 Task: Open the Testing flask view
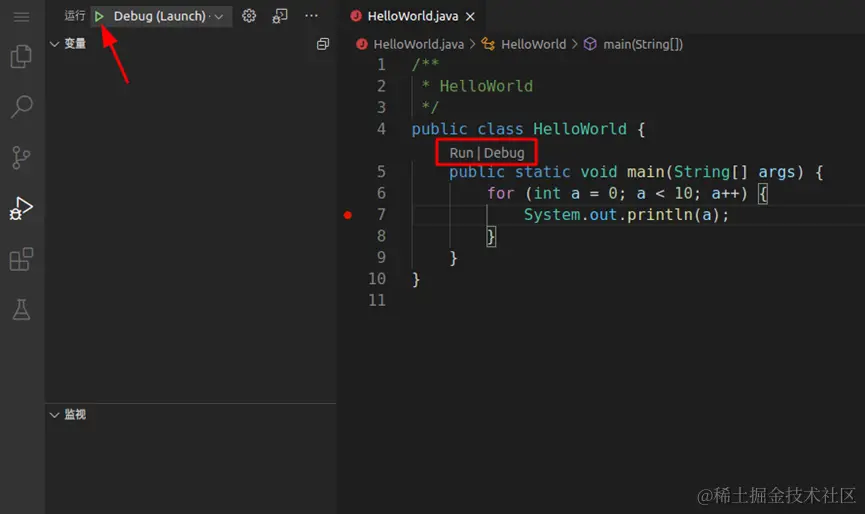coord(22,309)
